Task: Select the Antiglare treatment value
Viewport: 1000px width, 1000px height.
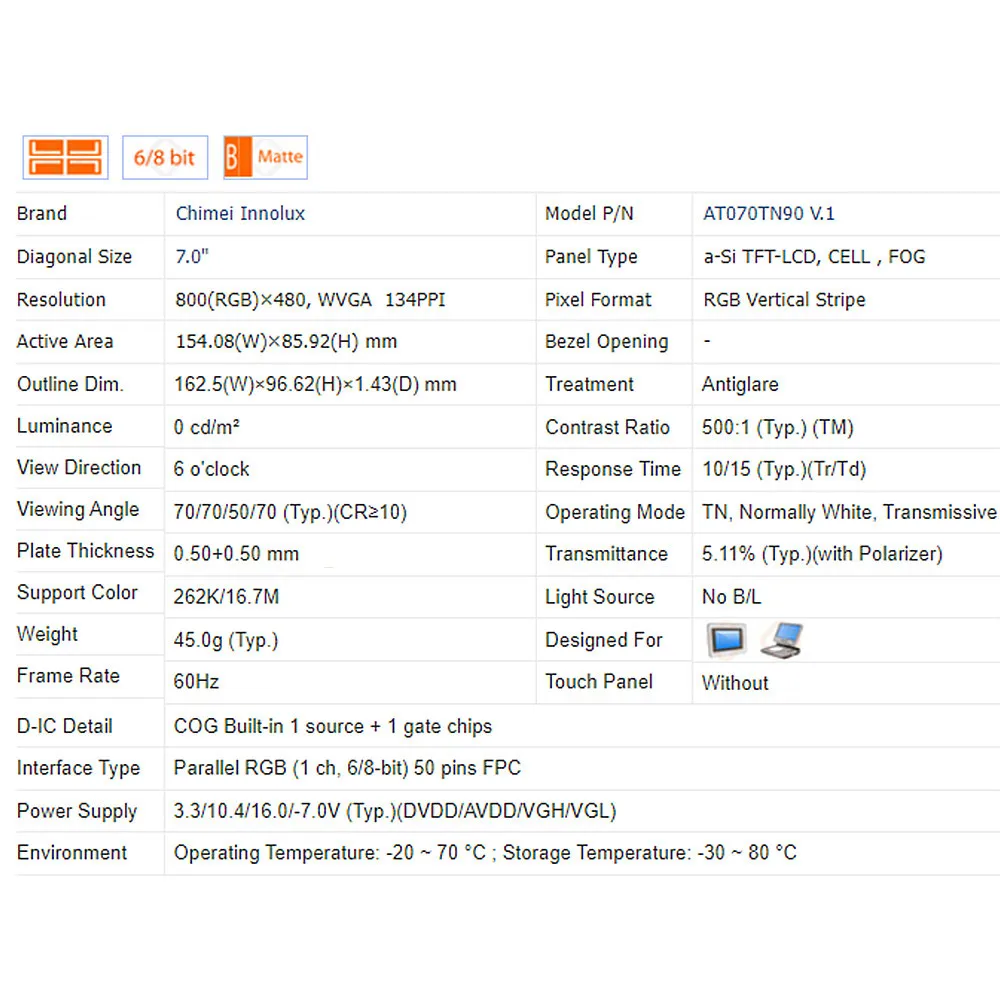Action: tap(740, 385)
